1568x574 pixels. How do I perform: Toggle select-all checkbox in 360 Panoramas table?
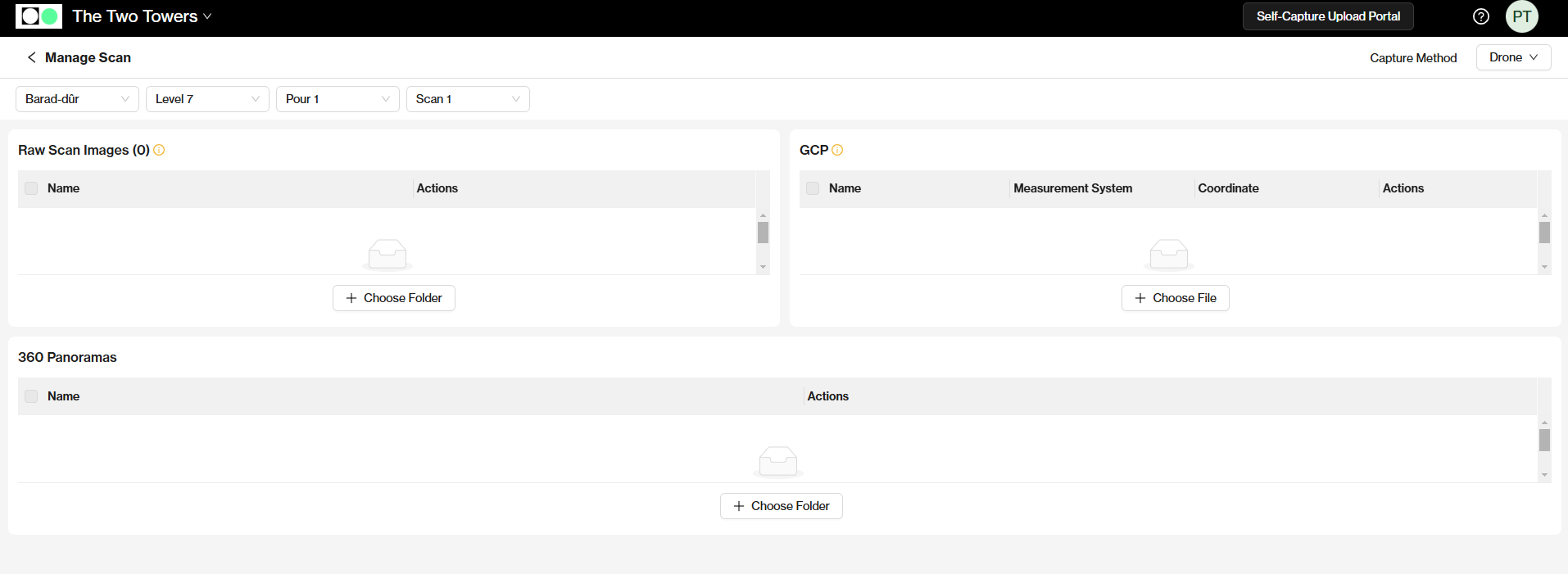31,396
